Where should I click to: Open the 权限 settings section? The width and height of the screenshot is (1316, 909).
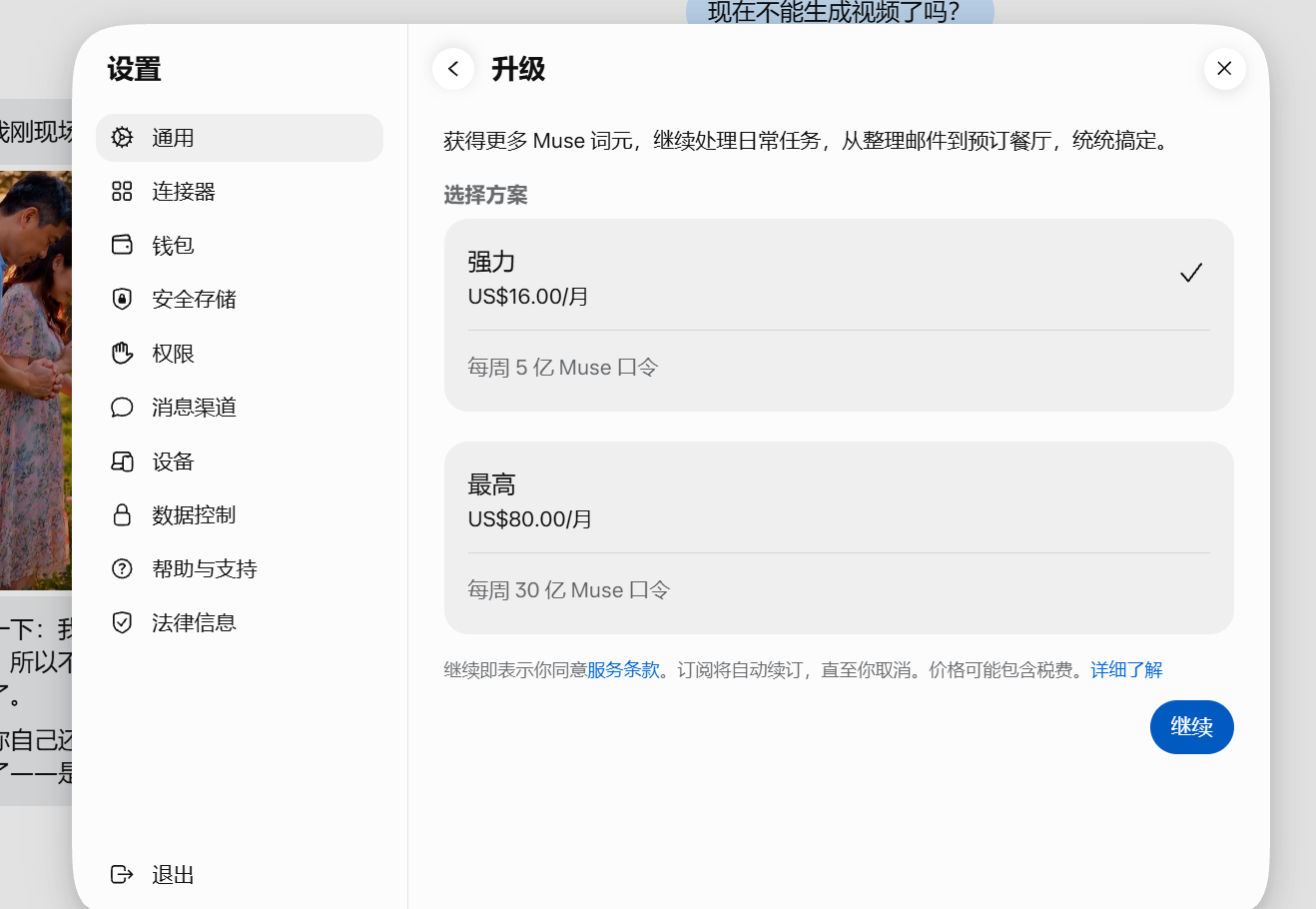(240, 353)
